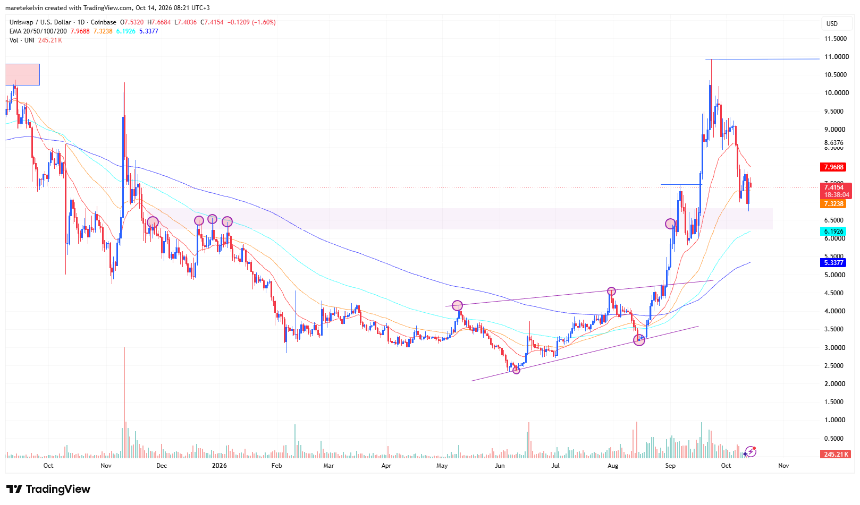
Task: Click the orange 7.3238 EMA price scale label
Action: 833,203
